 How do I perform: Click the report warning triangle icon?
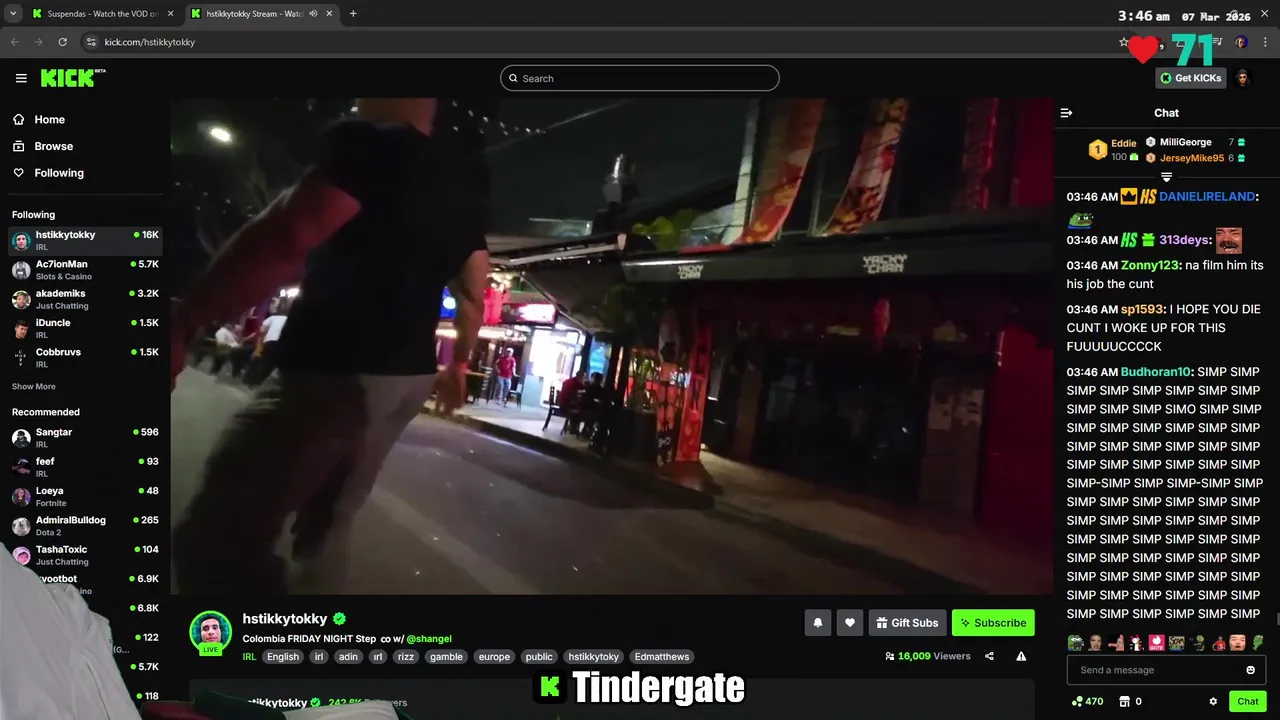(1021, 656)
